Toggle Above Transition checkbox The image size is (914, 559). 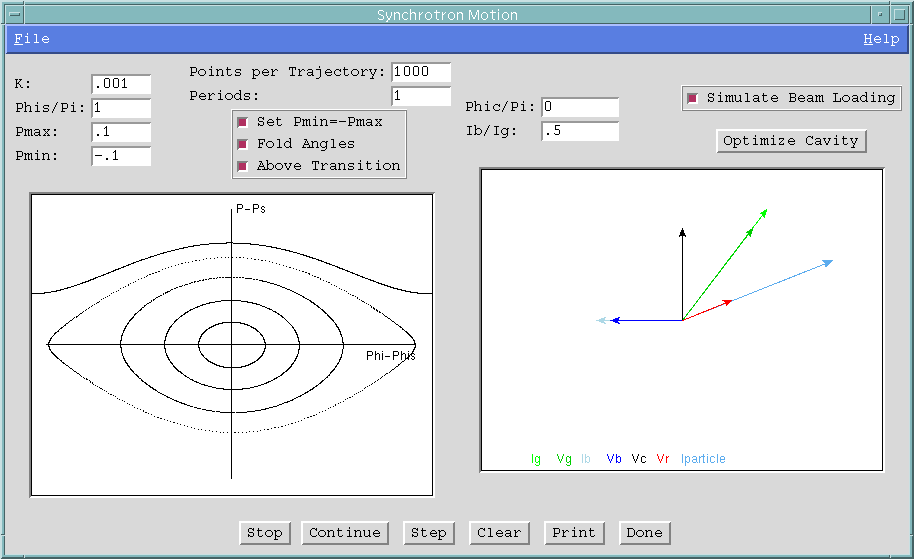[242, 166]
